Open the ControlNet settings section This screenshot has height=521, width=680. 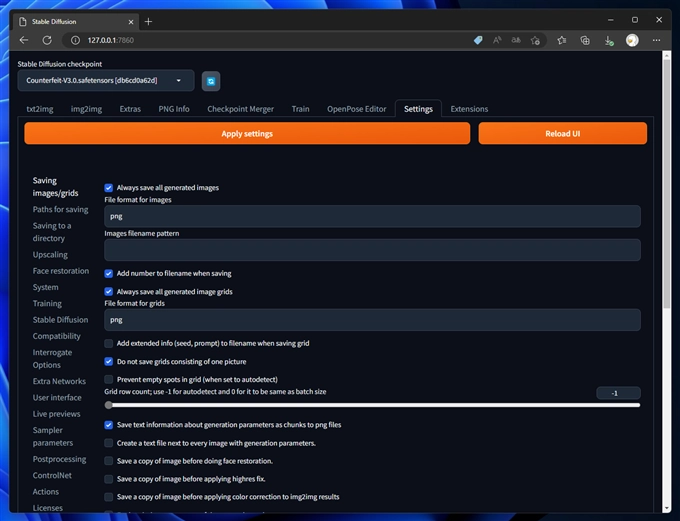pos(52,475)
